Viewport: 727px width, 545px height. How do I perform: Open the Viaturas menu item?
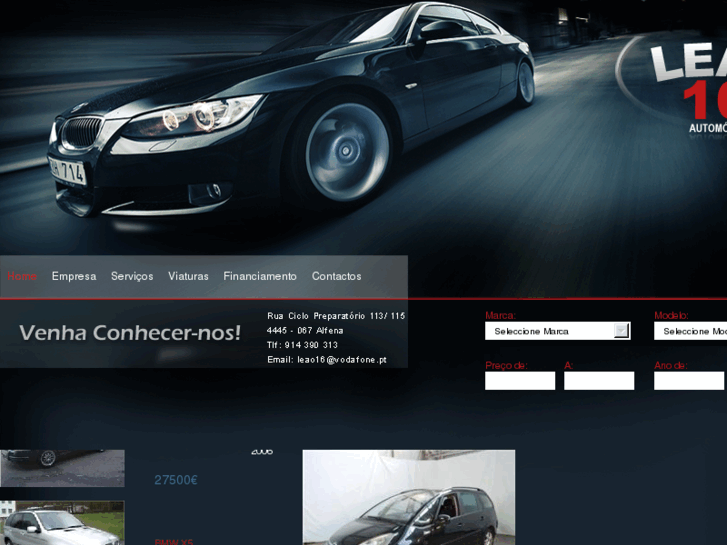tap(188, 276)
